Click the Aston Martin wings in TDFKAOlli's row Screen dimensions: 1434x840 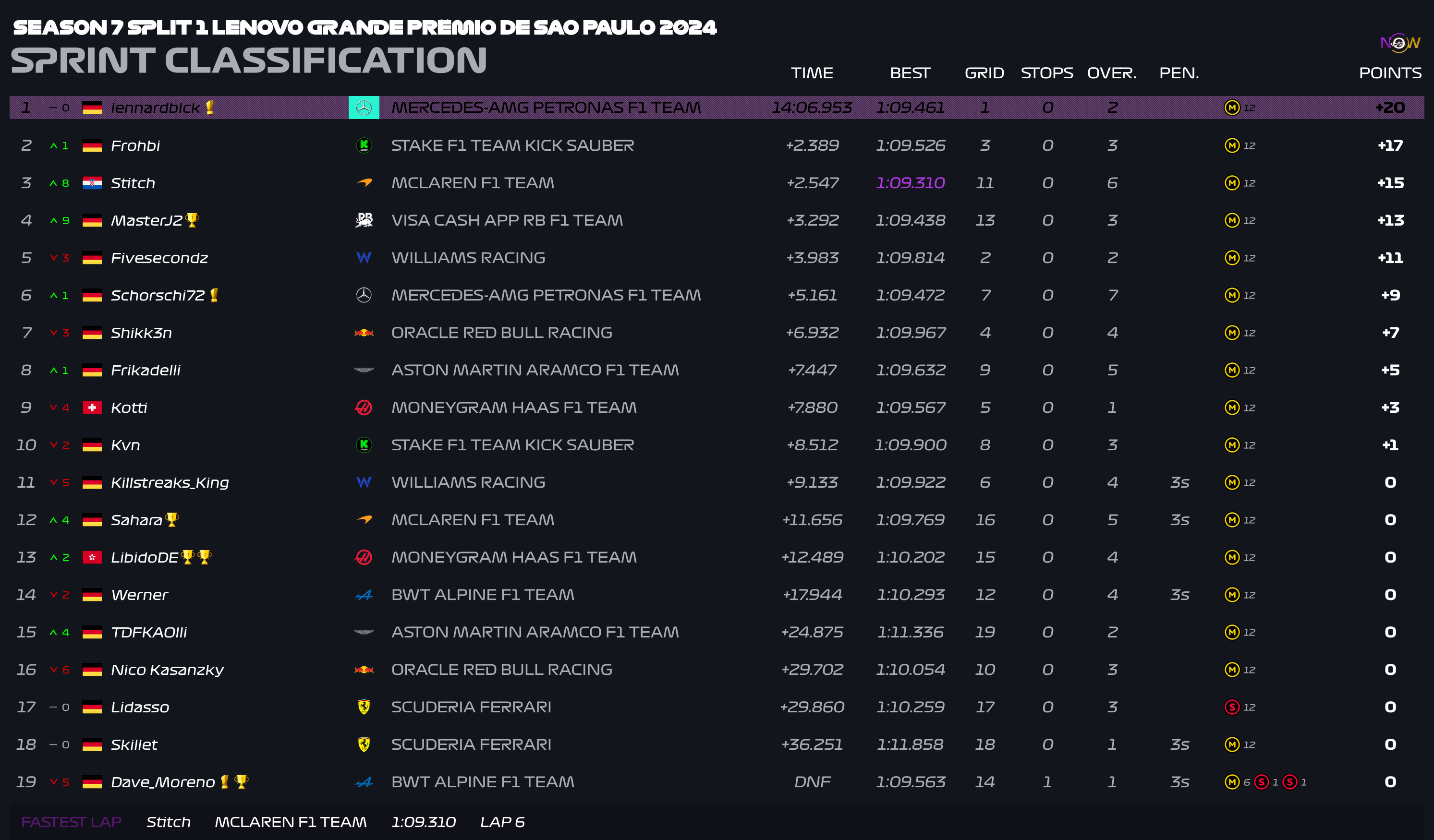pos(364,632)
